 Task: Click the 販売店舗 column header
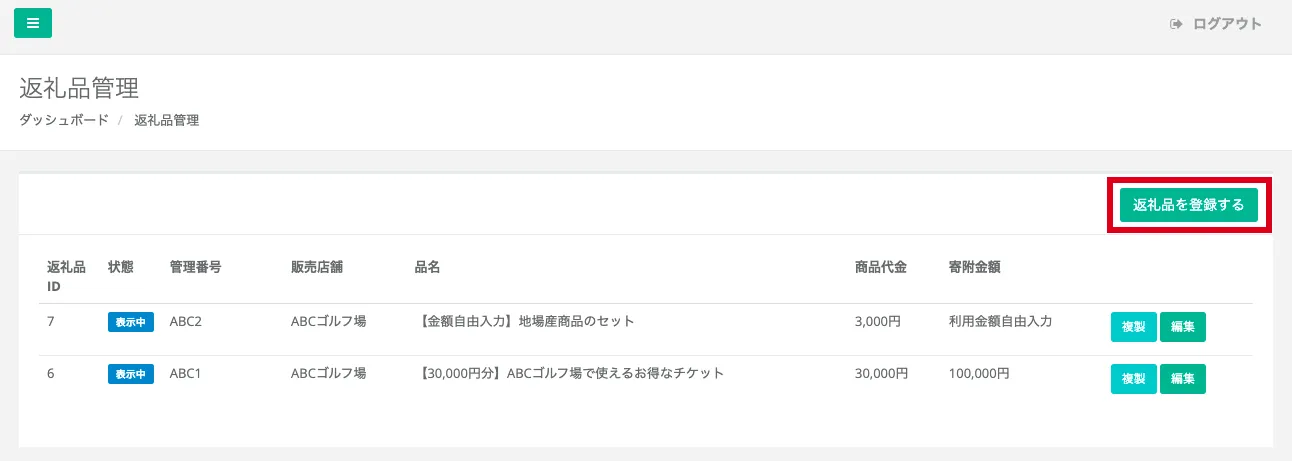[316, 267]
